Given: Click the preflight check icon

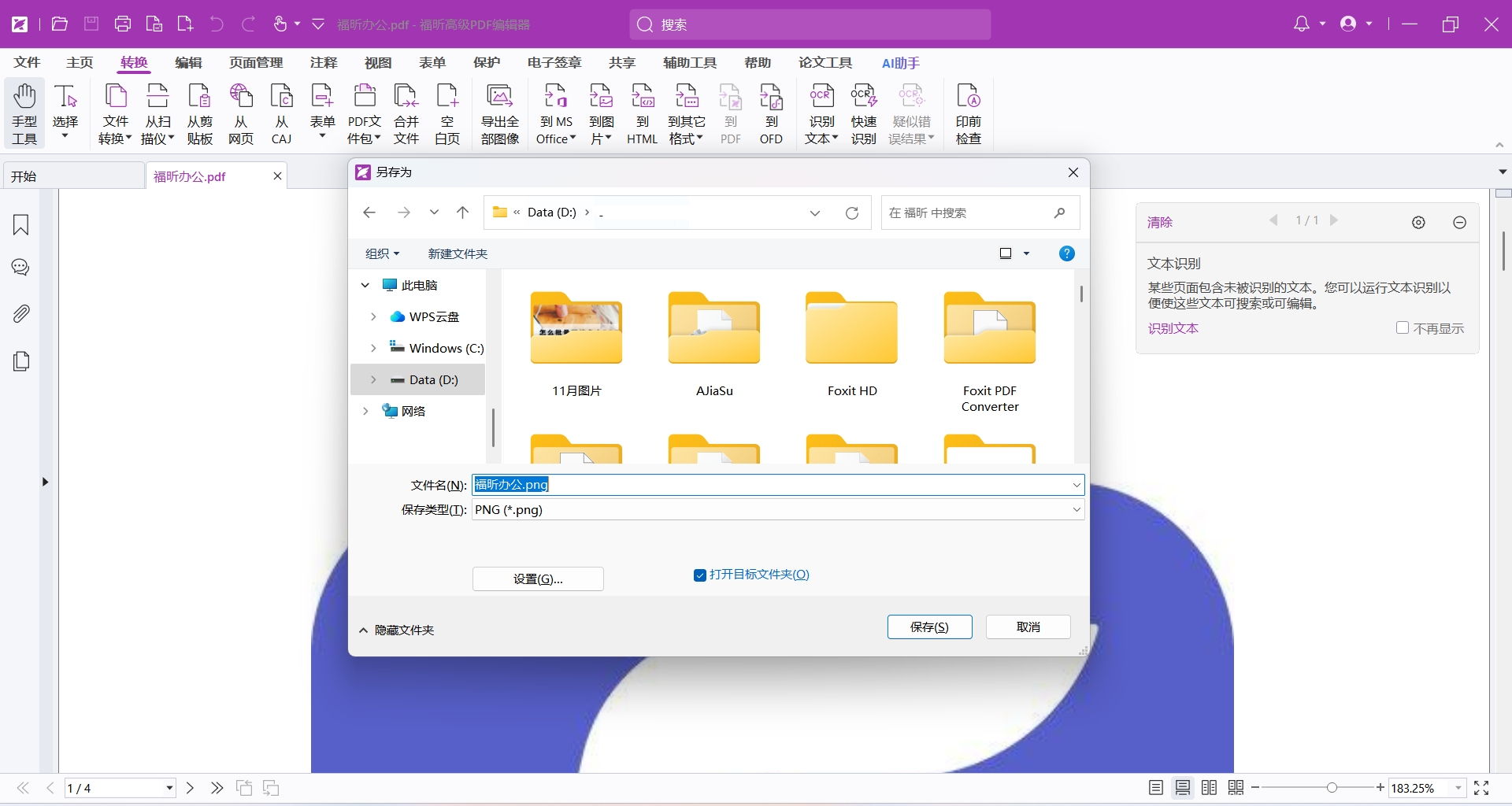Looking at the screenshot, I should (x=968, y=97).
